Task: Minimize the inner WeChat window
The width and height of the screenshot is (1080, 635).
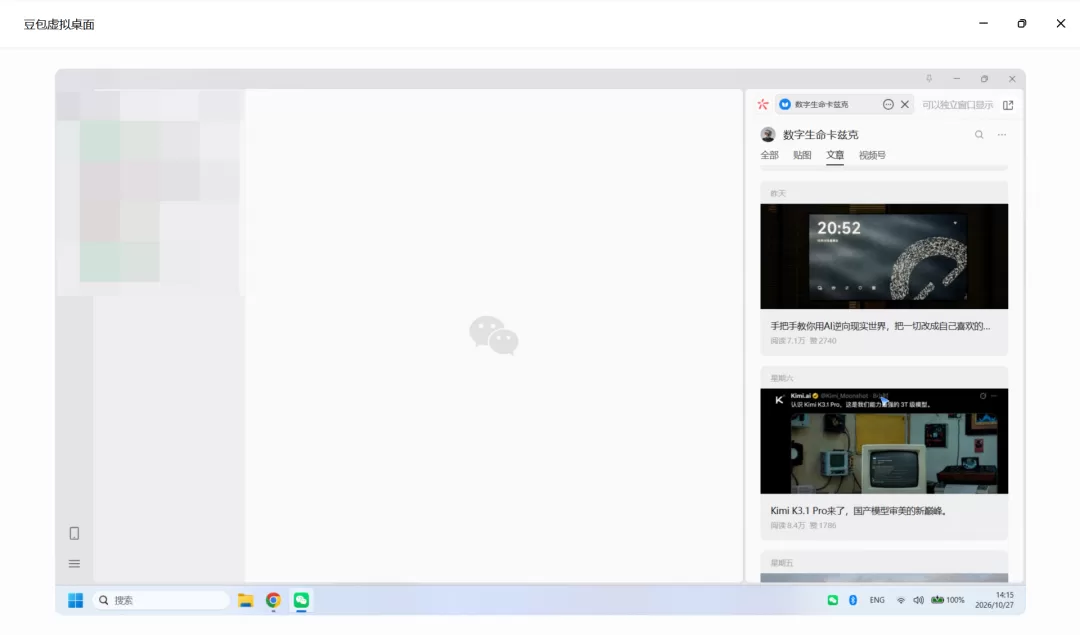Action: coord(957,79)
